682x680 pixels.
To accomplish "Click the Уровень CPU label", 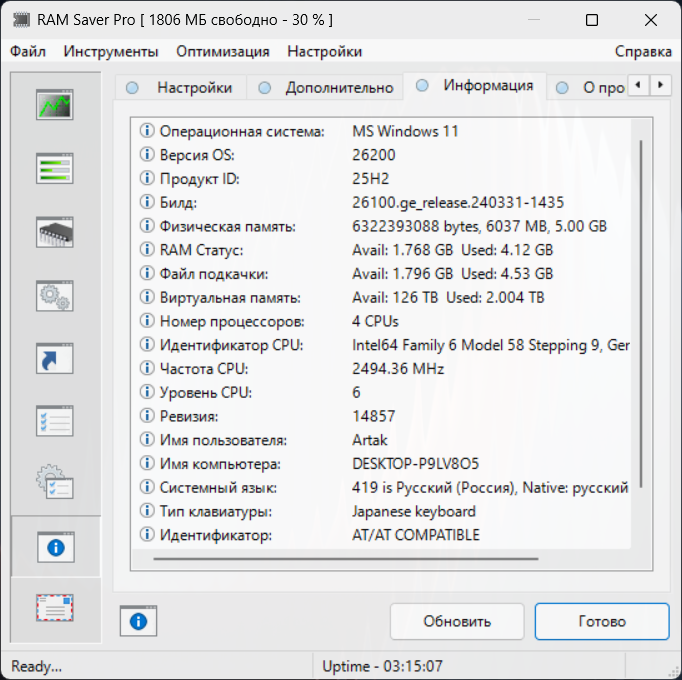I will point(206,392).
